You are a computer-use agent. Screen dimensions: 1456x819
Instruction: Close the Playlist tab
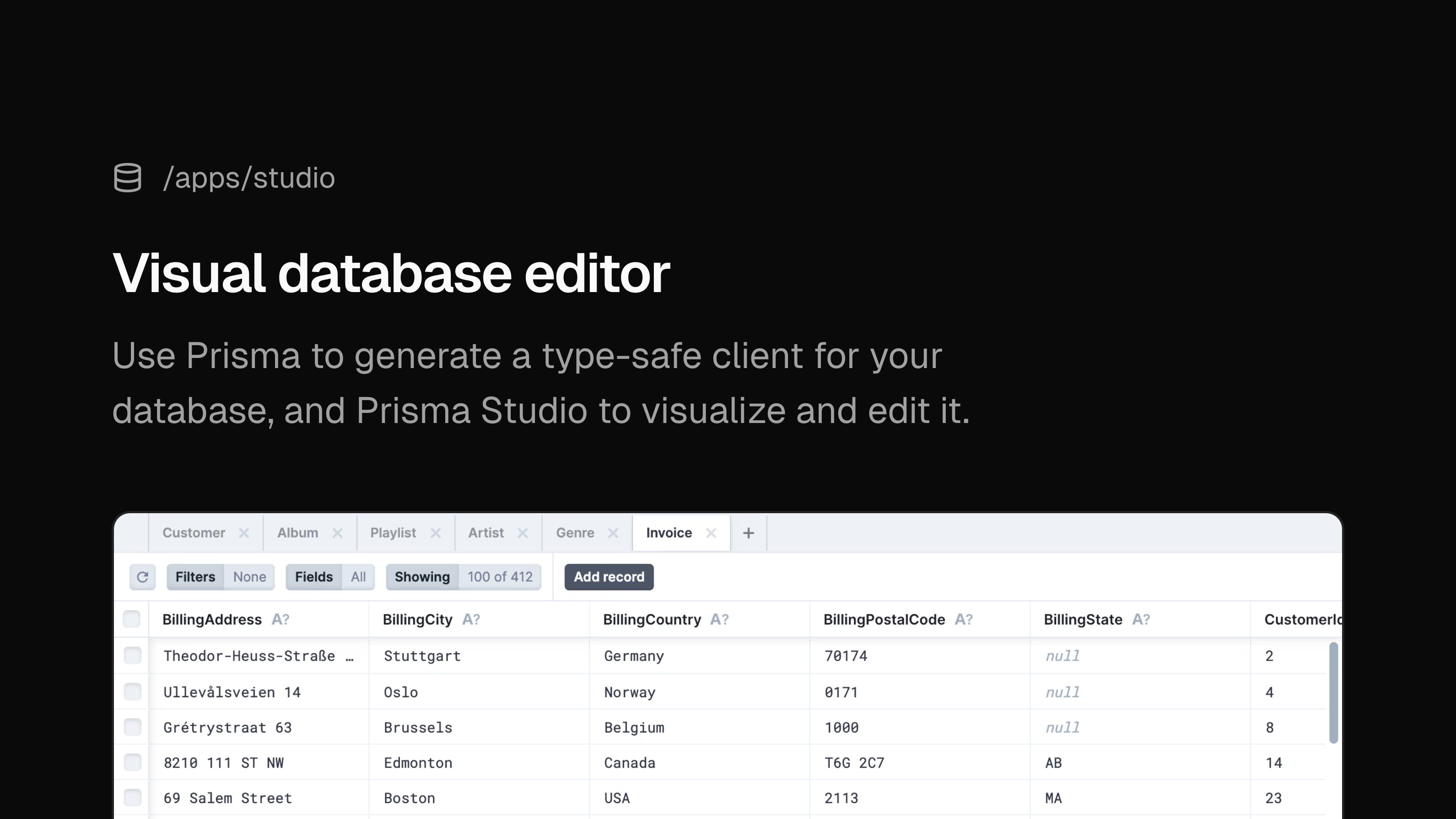click(x=435, y=533)
